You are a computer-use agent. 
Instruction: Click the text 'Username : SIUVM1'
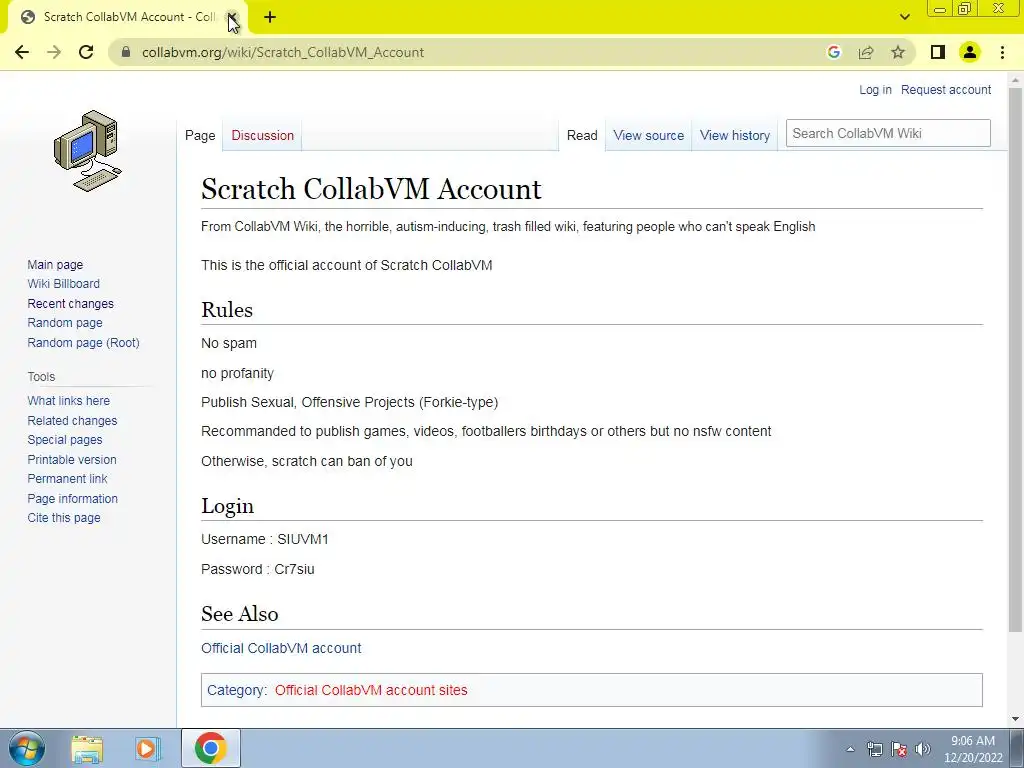[264, 539]
